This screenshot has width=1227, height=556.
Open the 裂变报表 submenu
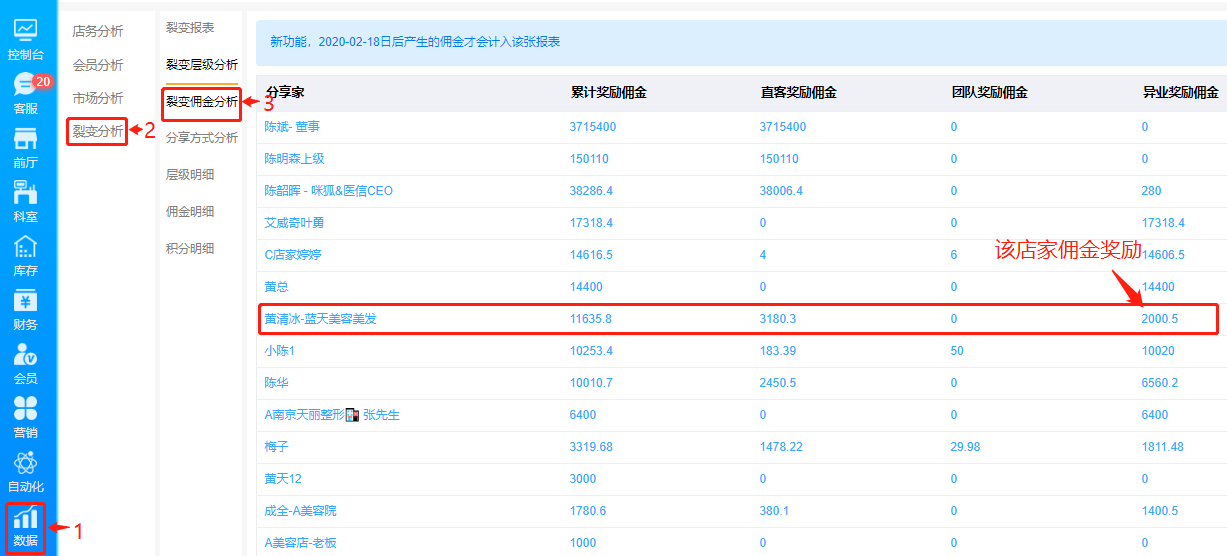(x=190, y=28)
